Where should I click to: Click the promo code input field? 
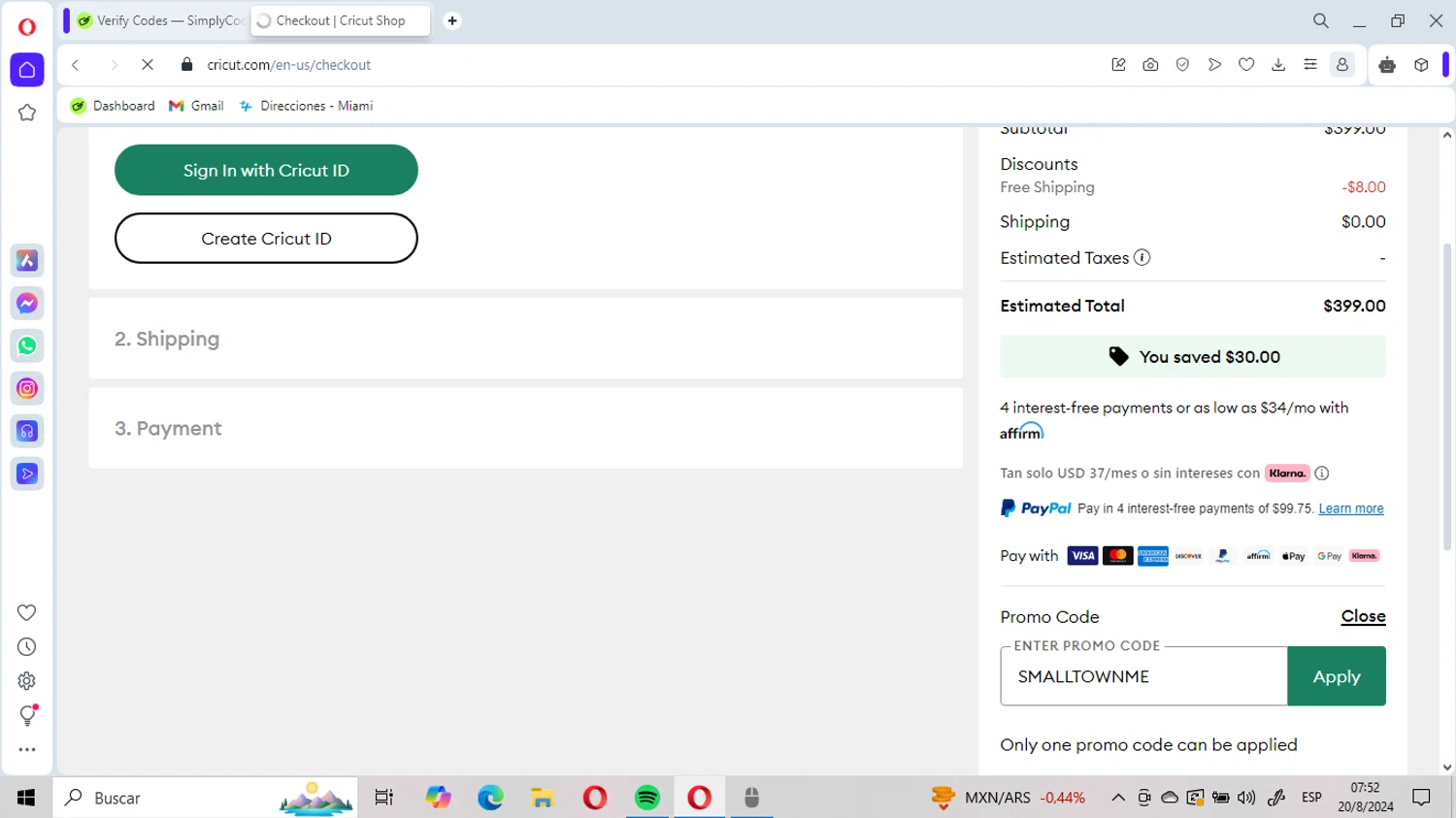[x=1143, y=676]
